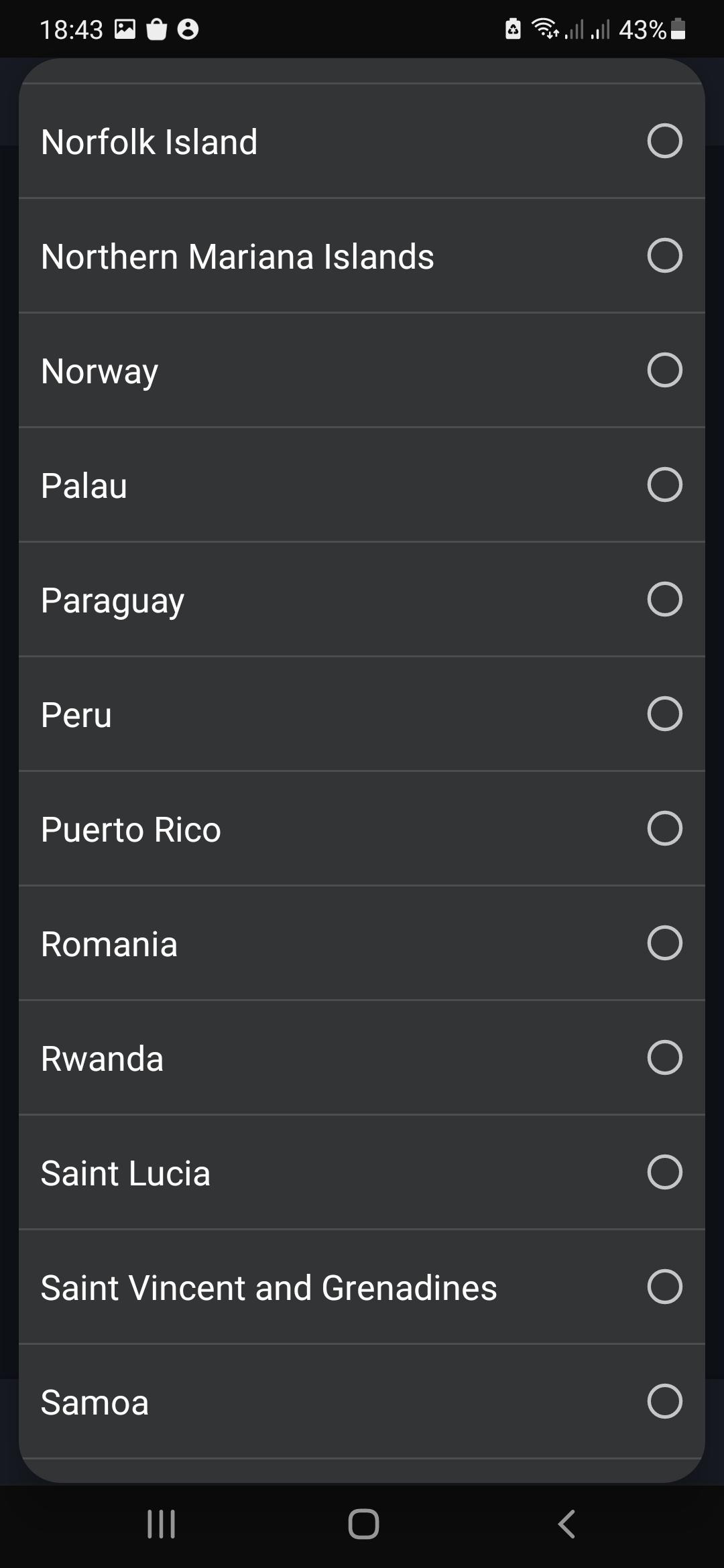Choose Northern Mariana Islands radio option
The height and width of the screenshot is (1568, 724).
pyautogui.click(x=664, y=255)
